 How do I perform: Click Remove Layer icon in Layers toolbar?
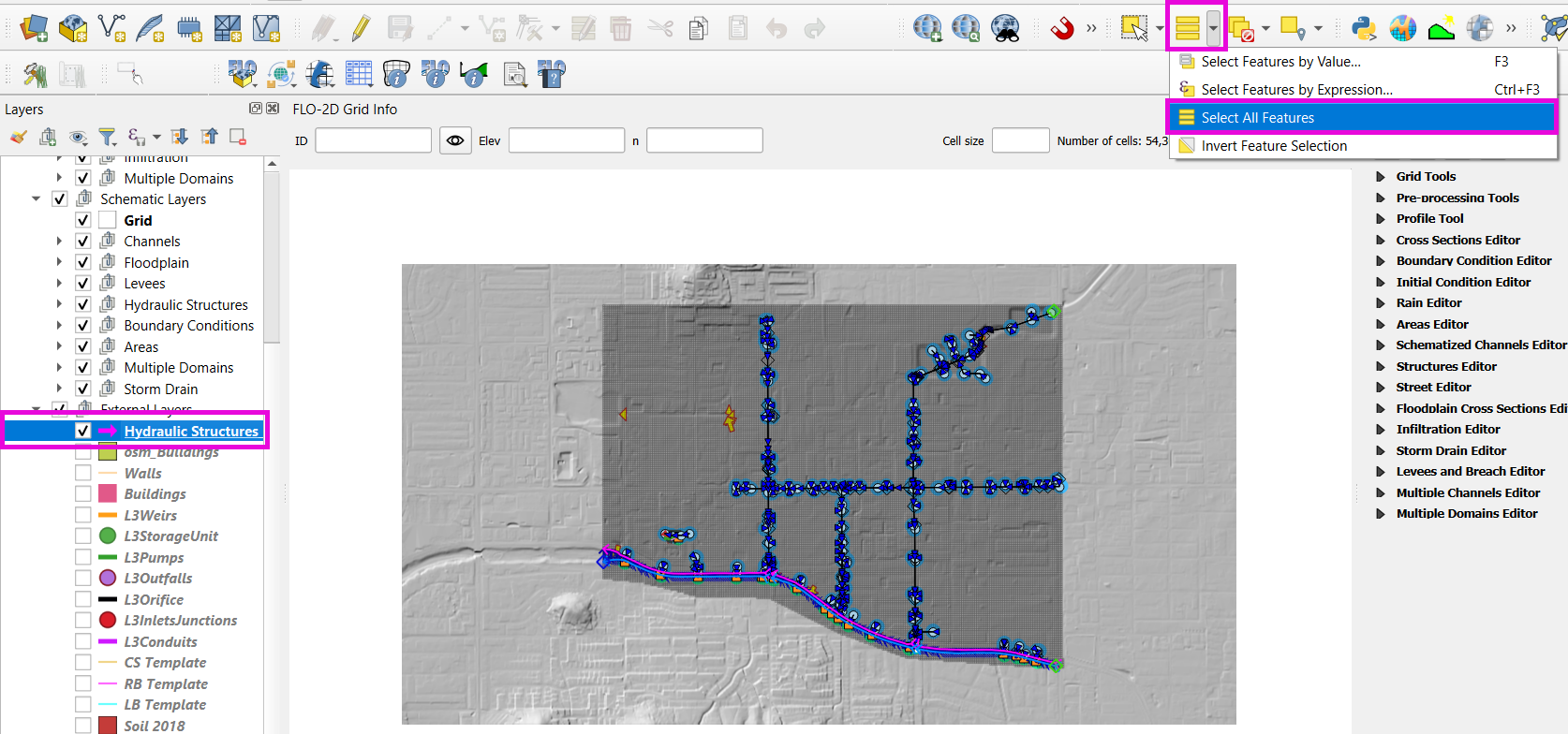[238, 138]
